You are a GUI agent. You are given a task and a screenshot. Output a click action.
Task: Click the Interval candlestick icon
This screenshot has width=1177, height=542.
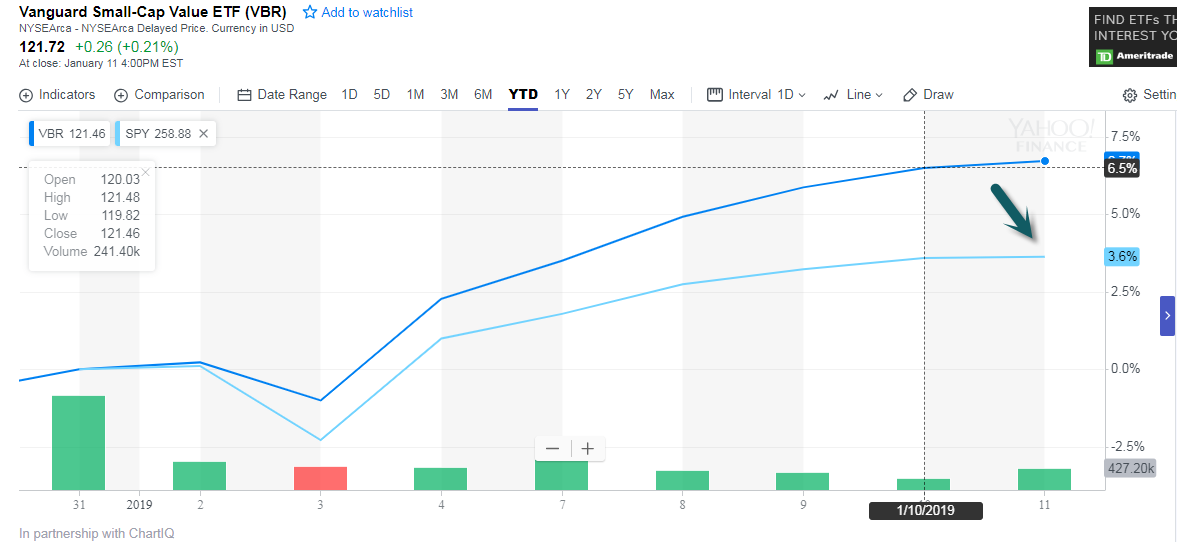click(x=715, y=95)
